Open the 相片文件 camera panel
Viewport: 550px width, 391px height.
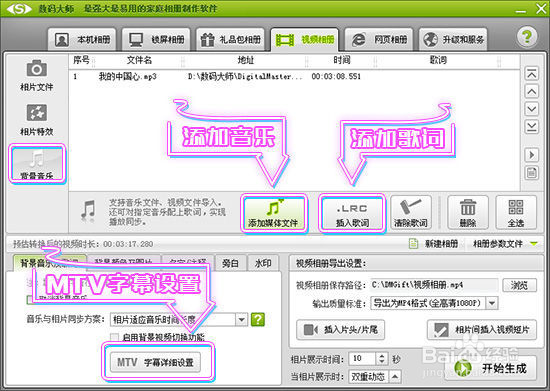click(36, 75)
